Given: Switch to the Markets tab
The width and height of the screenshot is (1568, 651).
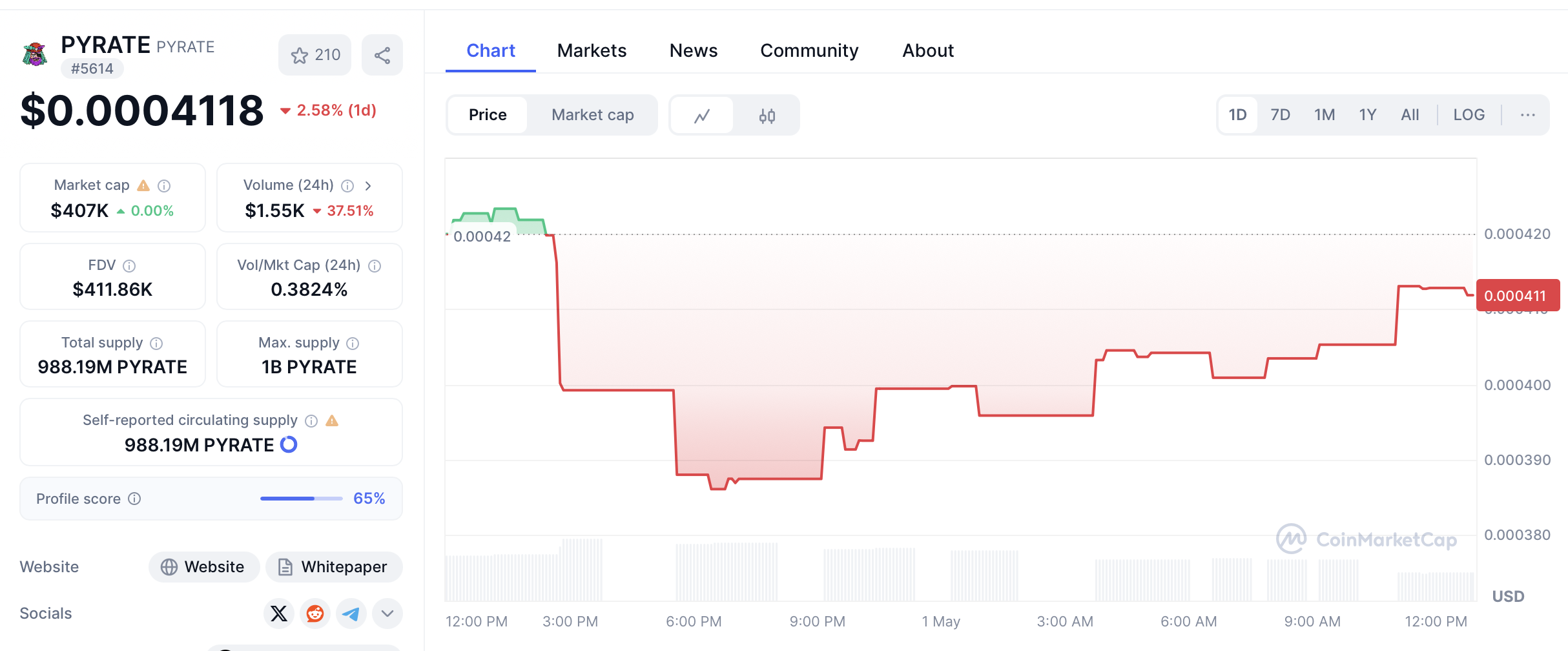Looking at the screenshot, I should coord(592,50).
